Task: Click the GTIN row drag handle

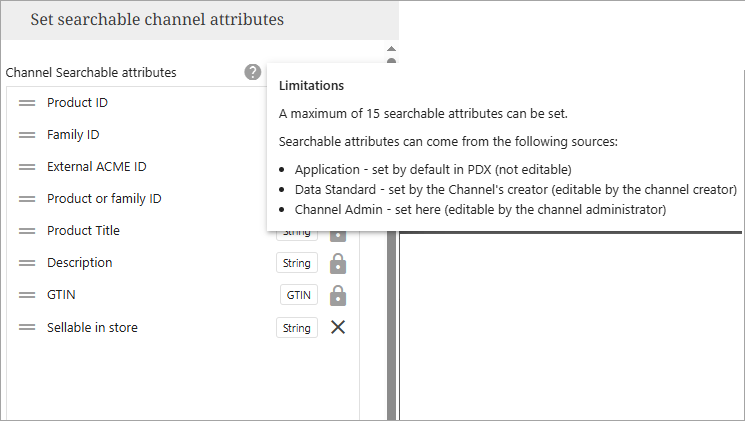Action: tap(27, 295)
